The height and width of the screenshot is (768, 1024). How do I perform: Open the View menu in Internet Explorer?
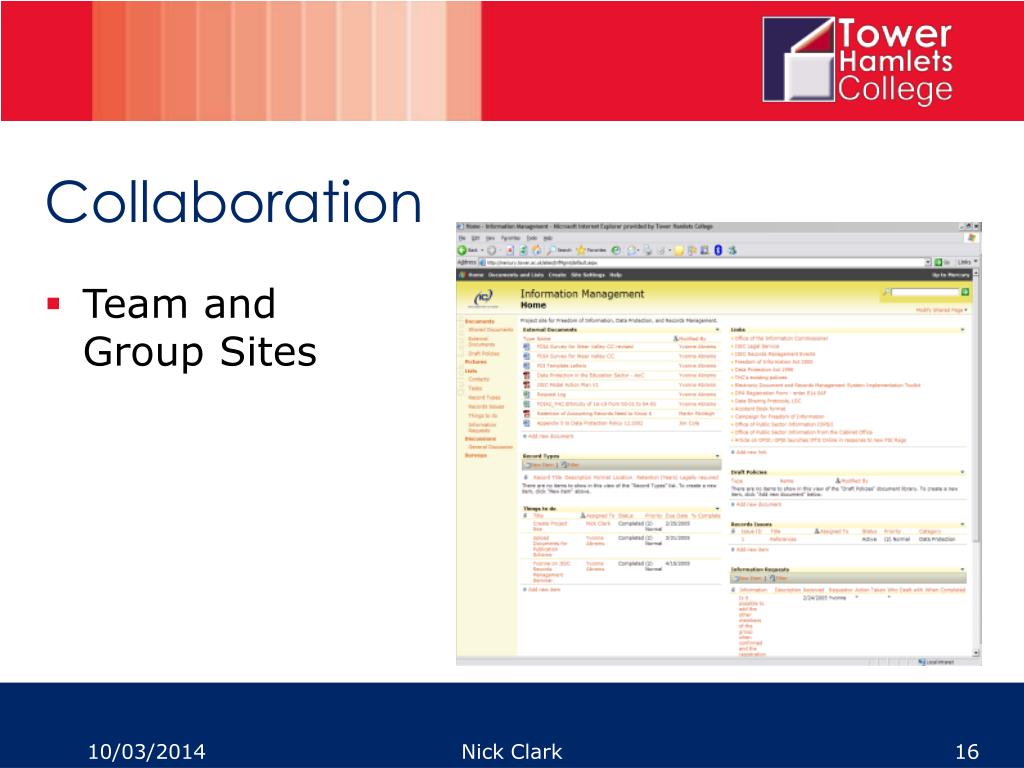490,238
